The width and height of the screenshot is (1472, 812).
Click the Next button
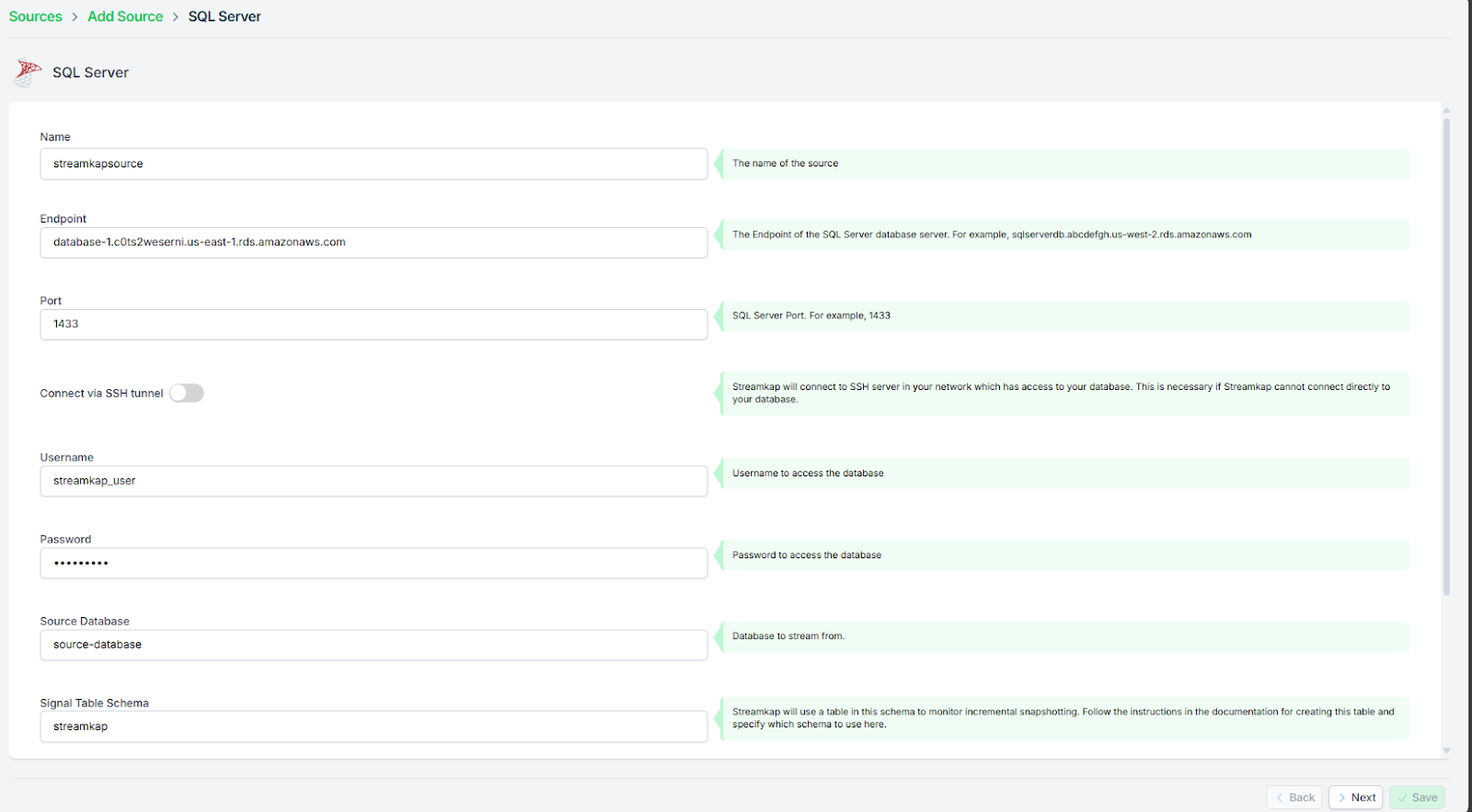point(1355,797)
